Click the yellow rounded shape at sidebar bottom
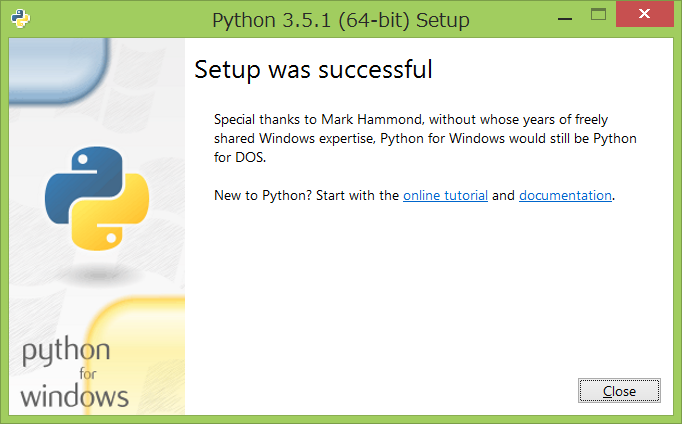Screen dimensions: 682x424 pyautogui.click(x=136, y=354)
